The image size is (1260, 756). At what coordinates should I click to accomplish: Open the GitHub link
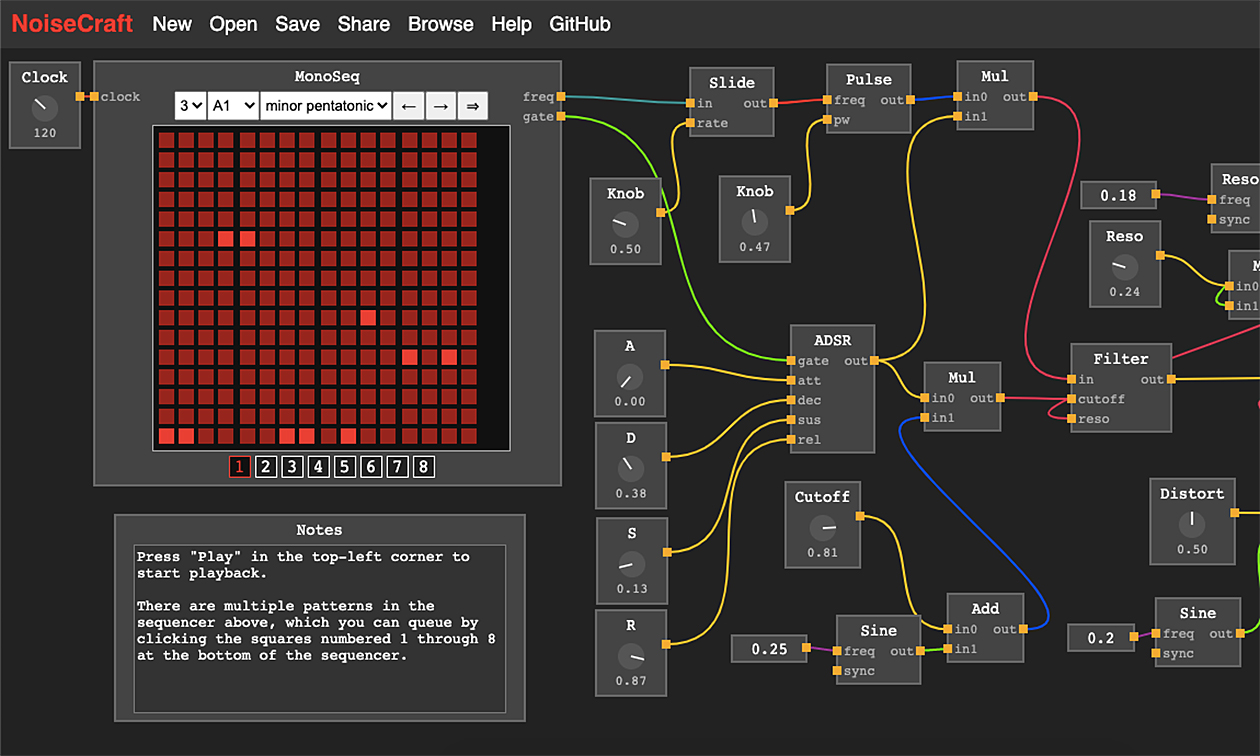point(580,24)
